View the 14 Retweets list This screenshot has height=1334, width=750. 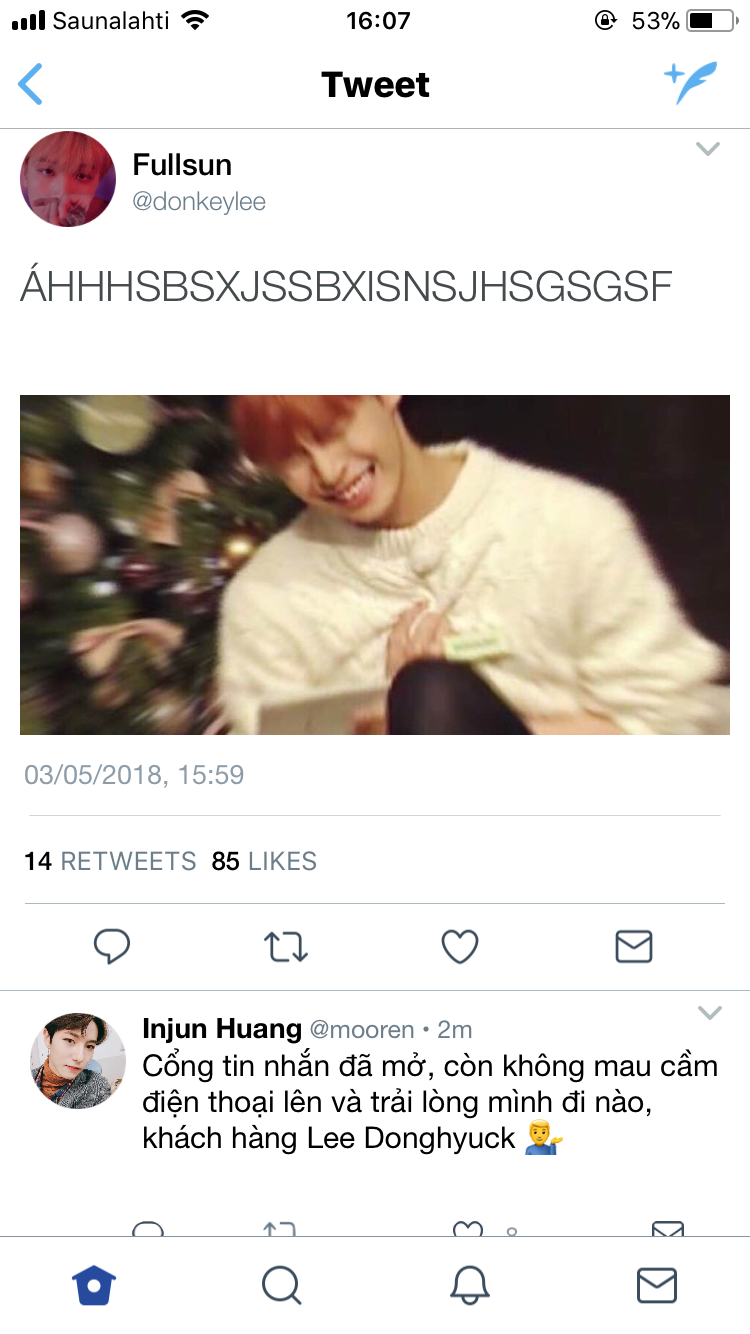110,861
